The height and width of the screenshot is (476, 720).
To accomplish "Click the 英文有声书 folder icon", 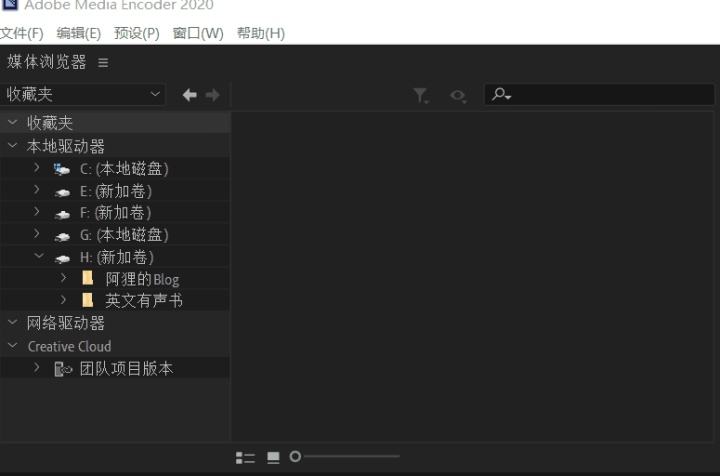I will point(87,300).
